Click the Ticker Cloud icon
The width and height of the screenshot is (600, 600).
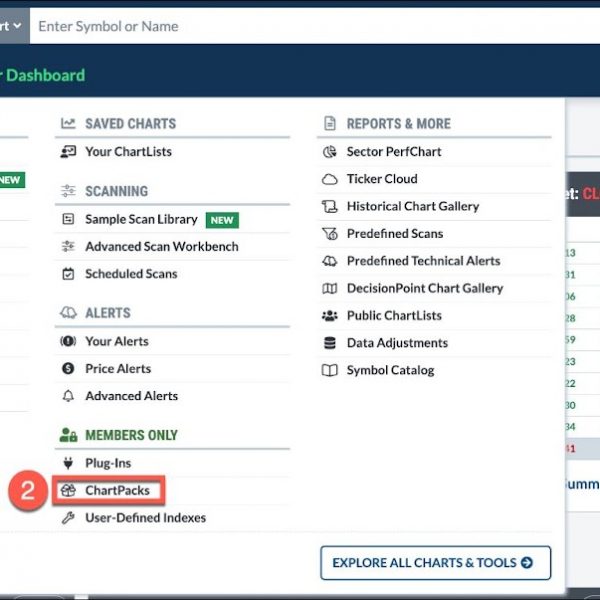tap(329, 179)
